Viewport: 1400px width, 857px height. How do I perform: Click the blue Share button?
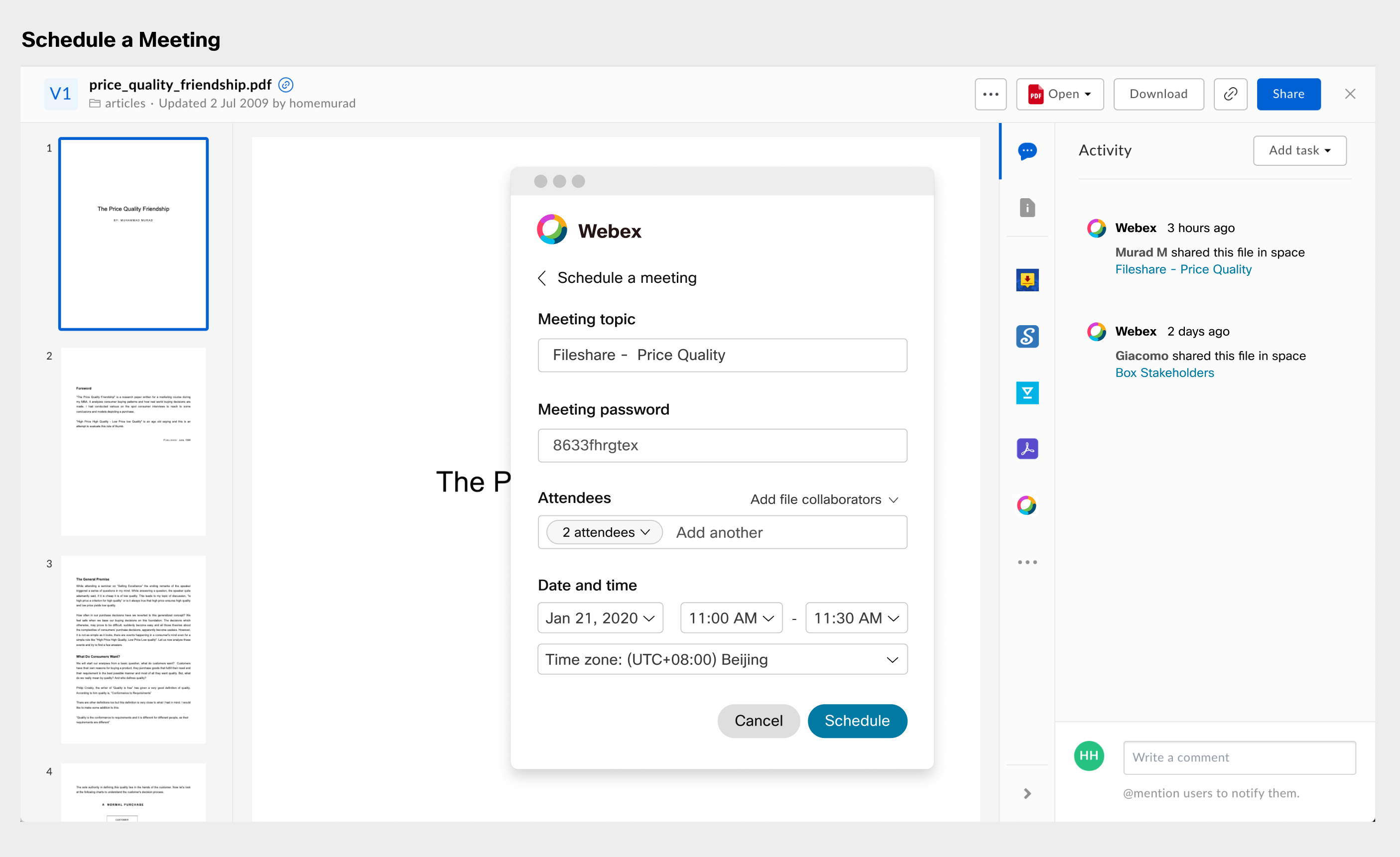tap(1288, 94)
